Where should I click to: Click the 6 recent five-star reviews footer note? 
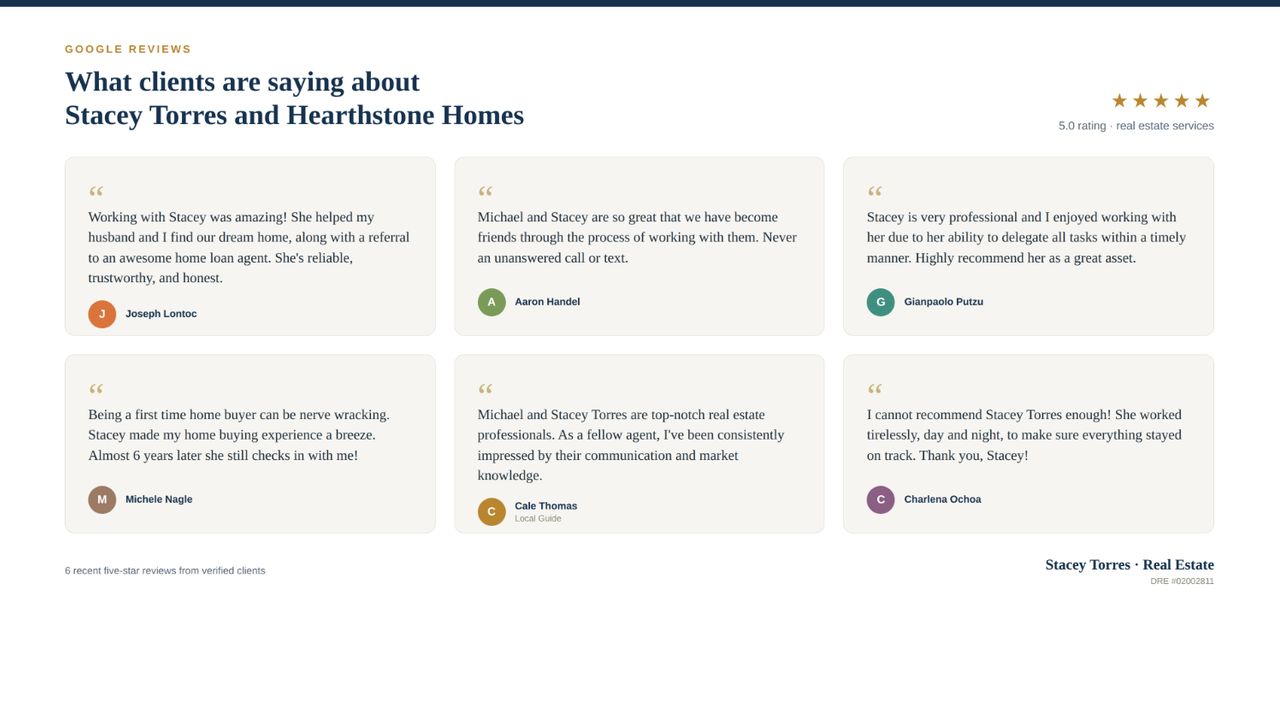[x=165, y=571]
